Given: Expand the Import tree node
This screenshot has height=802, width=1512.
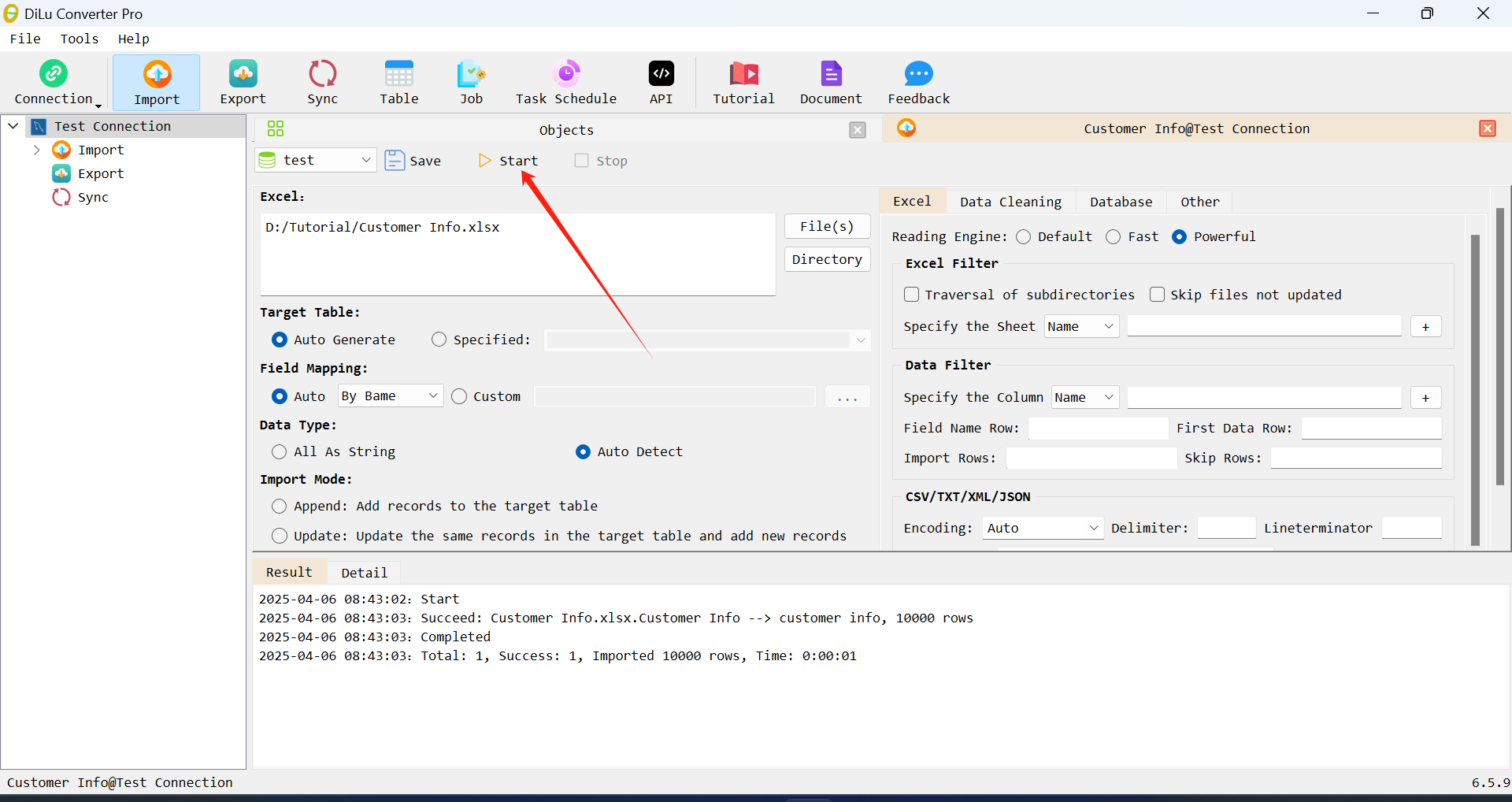Looking at the screenshot, I should 36,150.
